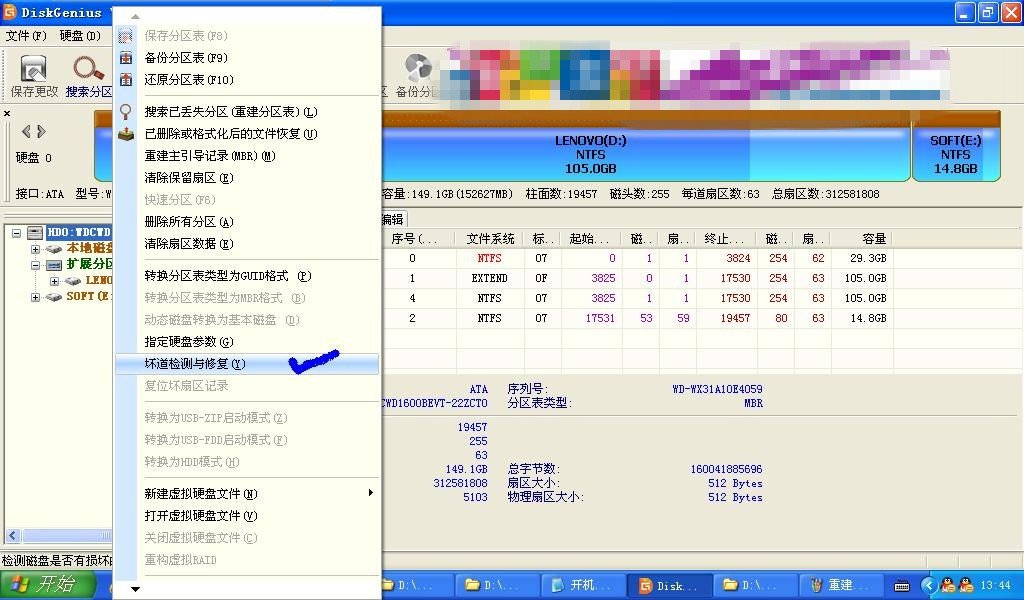Select 清除保留扇区 menu item
The width and height of the screenshot is (1024, 600).
[247, 178]
